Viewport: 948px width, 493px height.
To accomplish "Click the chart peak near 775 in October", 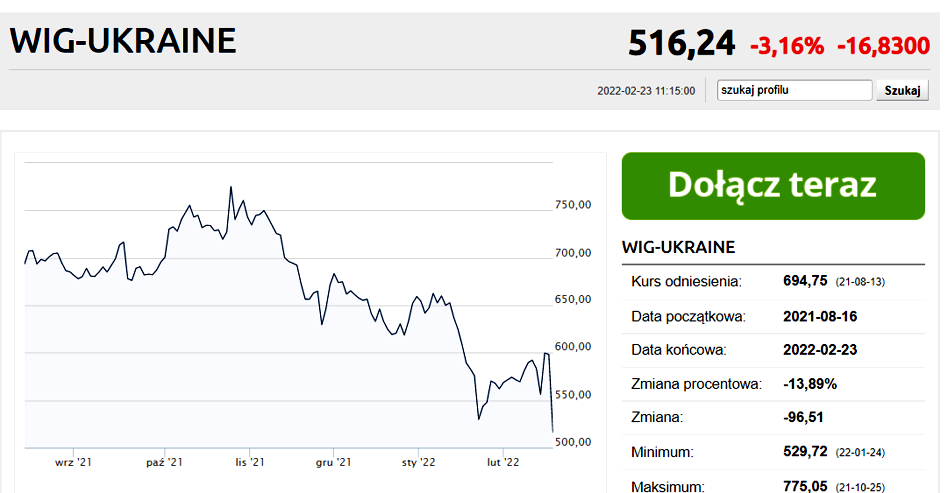I will tap(231, 188).
